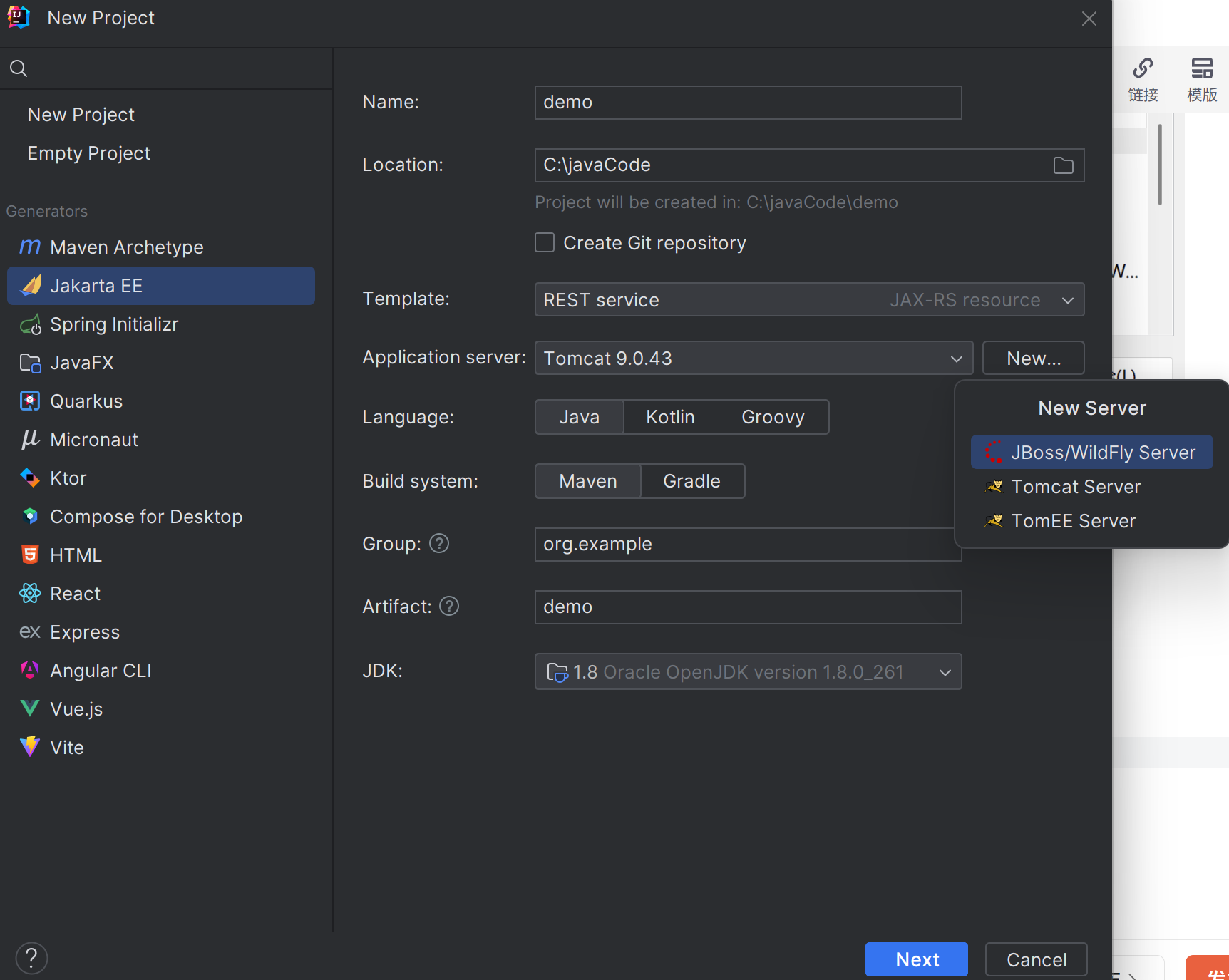Click the Compose for Desktop icon

(30, 516)
